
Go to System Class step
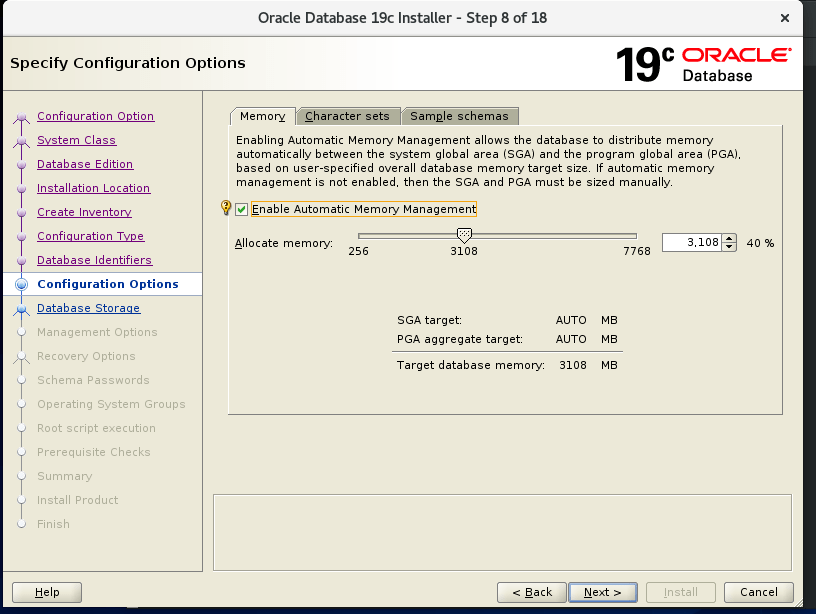point(76,140)
